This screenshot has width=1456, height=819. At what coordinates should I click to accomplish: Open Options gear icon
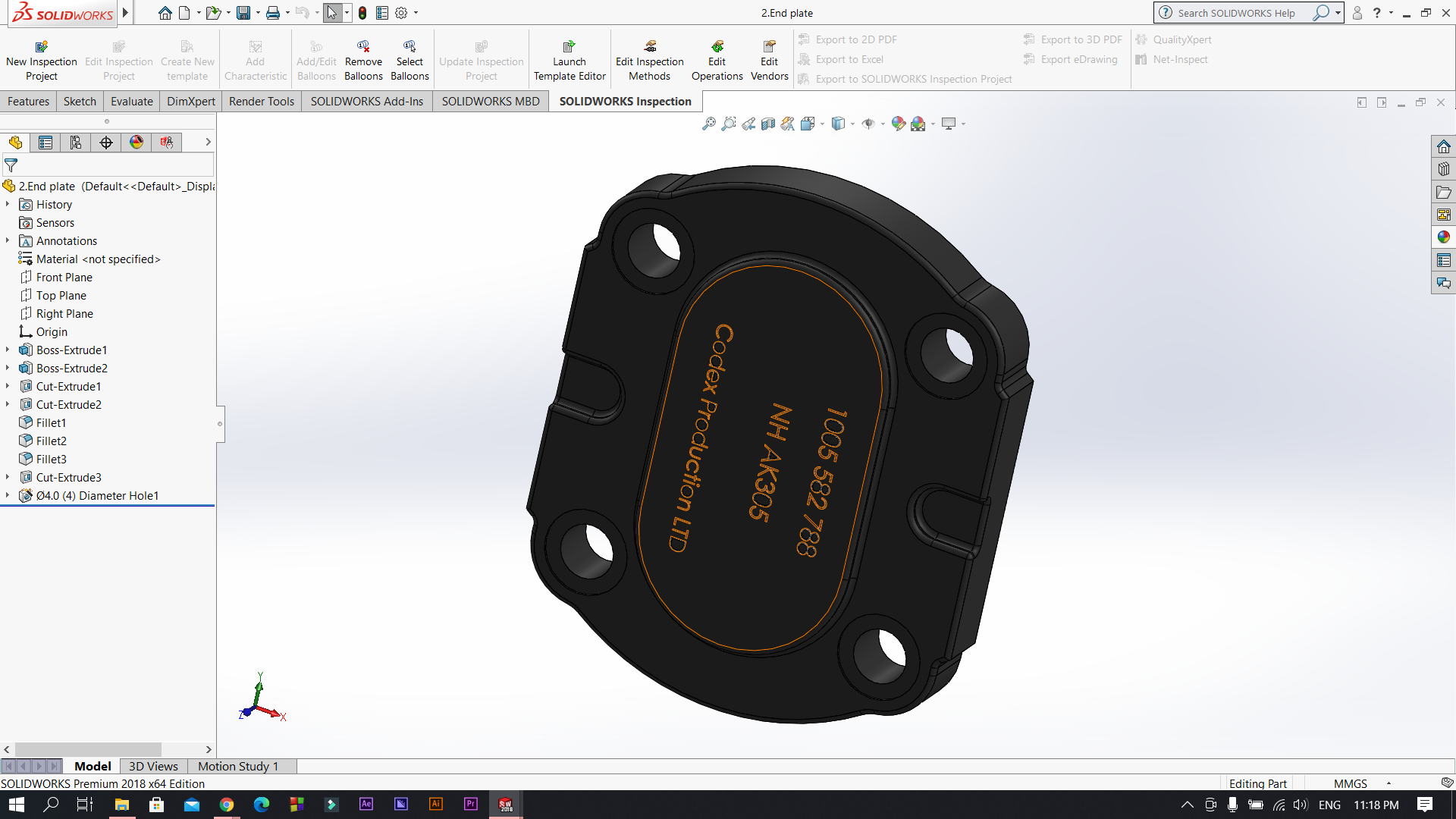pos(401,13)
